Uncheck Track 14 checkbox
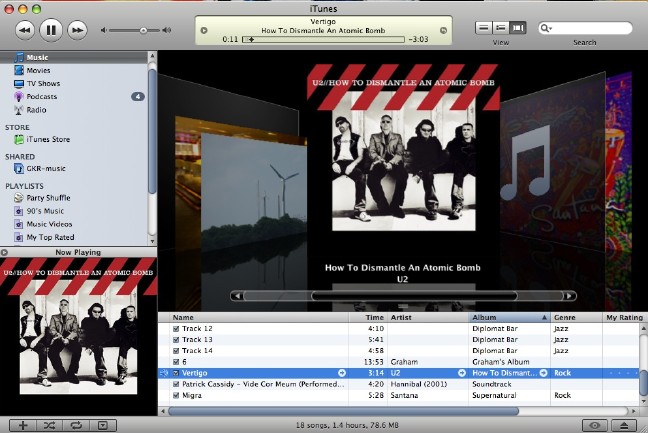Image resolution: width=648 pixels, height=433 pixels. 176,351
